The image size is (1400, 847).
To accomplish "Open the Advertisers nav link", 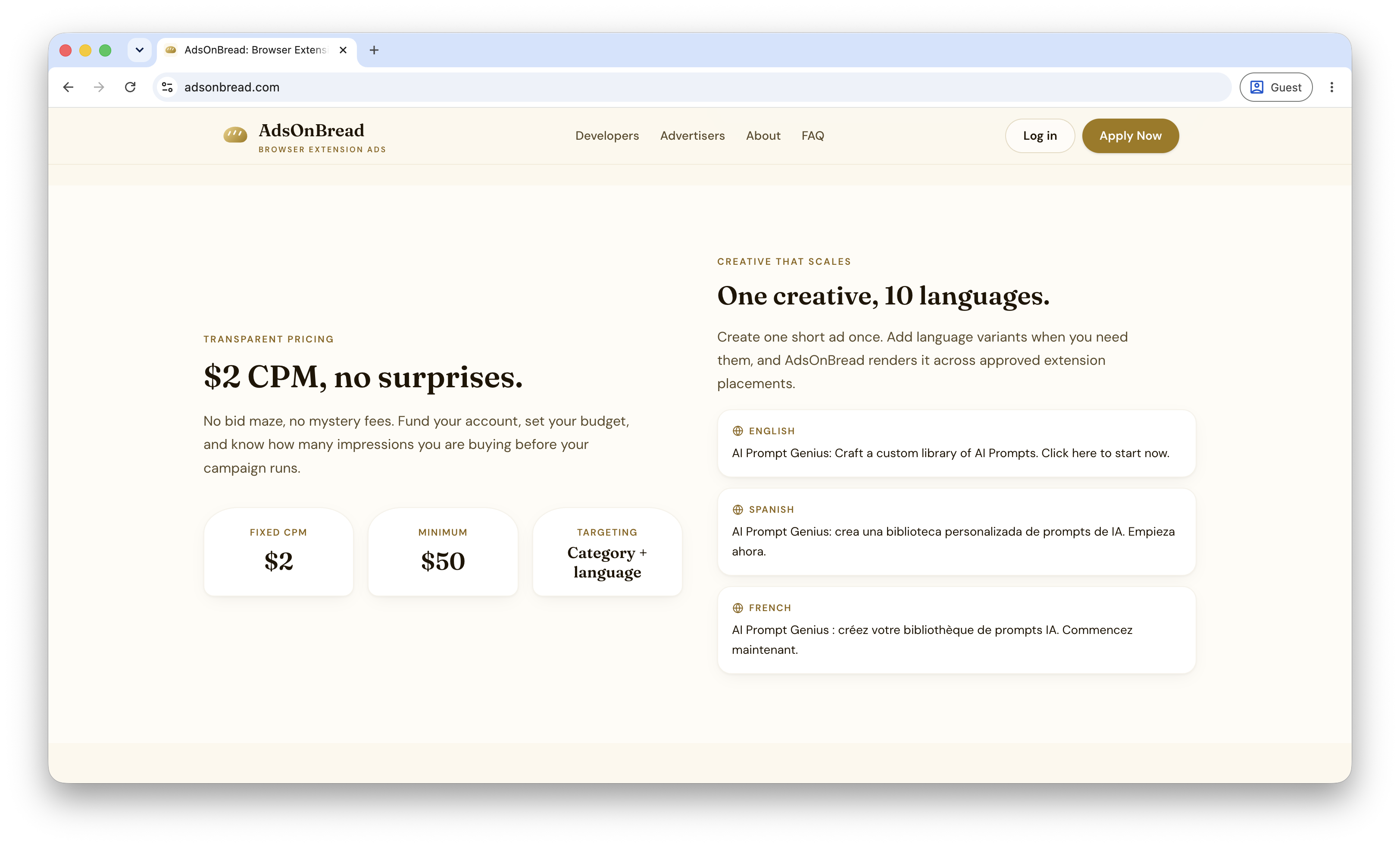I will tap(692, 136).
